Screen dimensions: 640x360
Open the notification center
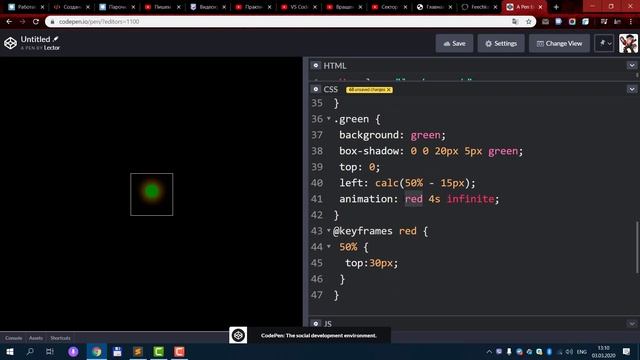coord(627,351)
